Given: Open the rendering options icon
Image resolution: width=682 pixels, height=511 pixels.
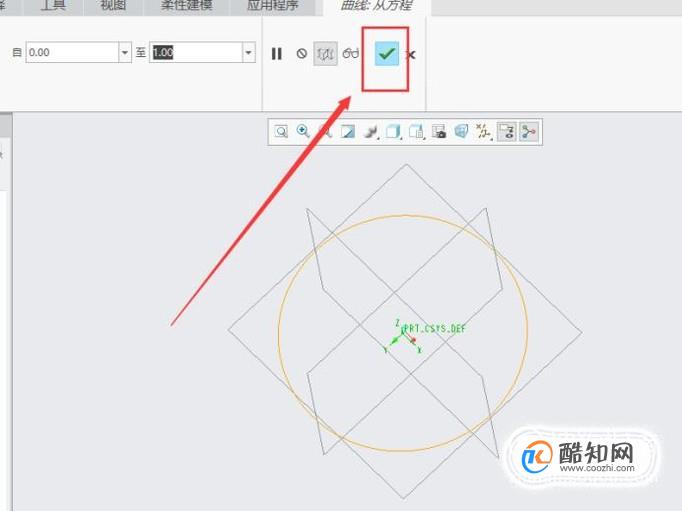Looking at the screenshot, I should point(371,132).
